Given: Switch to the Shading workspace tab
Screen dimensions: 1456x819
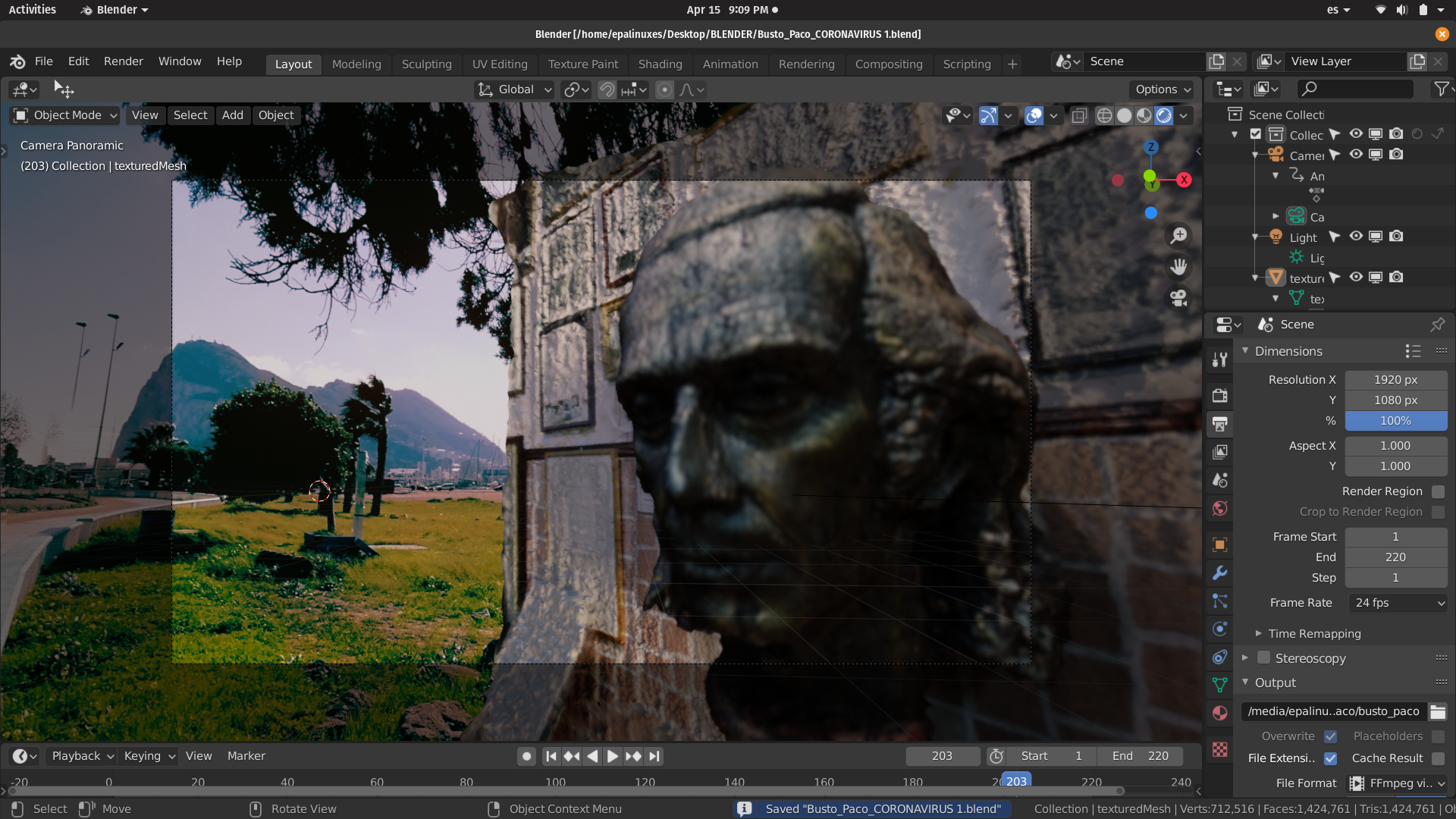Looking at the screenshot, I should pyautogui.click(x=659, y=64).
